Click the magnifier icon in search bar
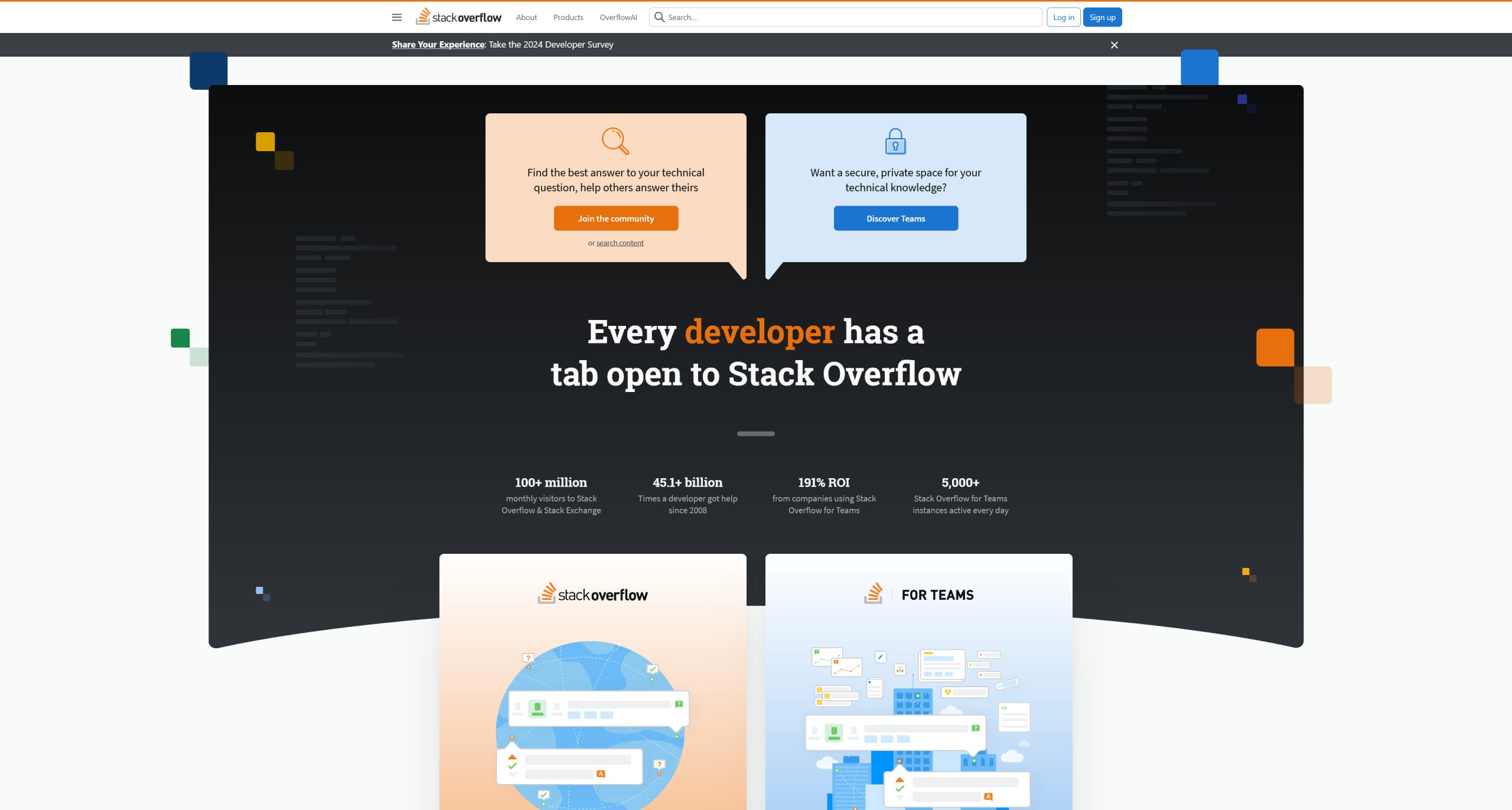The width and height of the screenshot is (1512, 810). (659, 17)
